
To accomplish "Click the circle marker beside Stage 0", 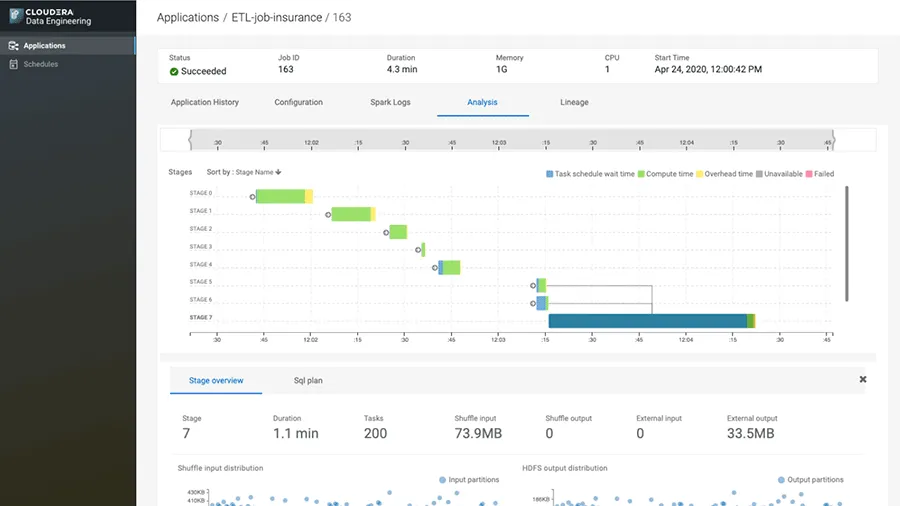I will [x=252, y=197].
